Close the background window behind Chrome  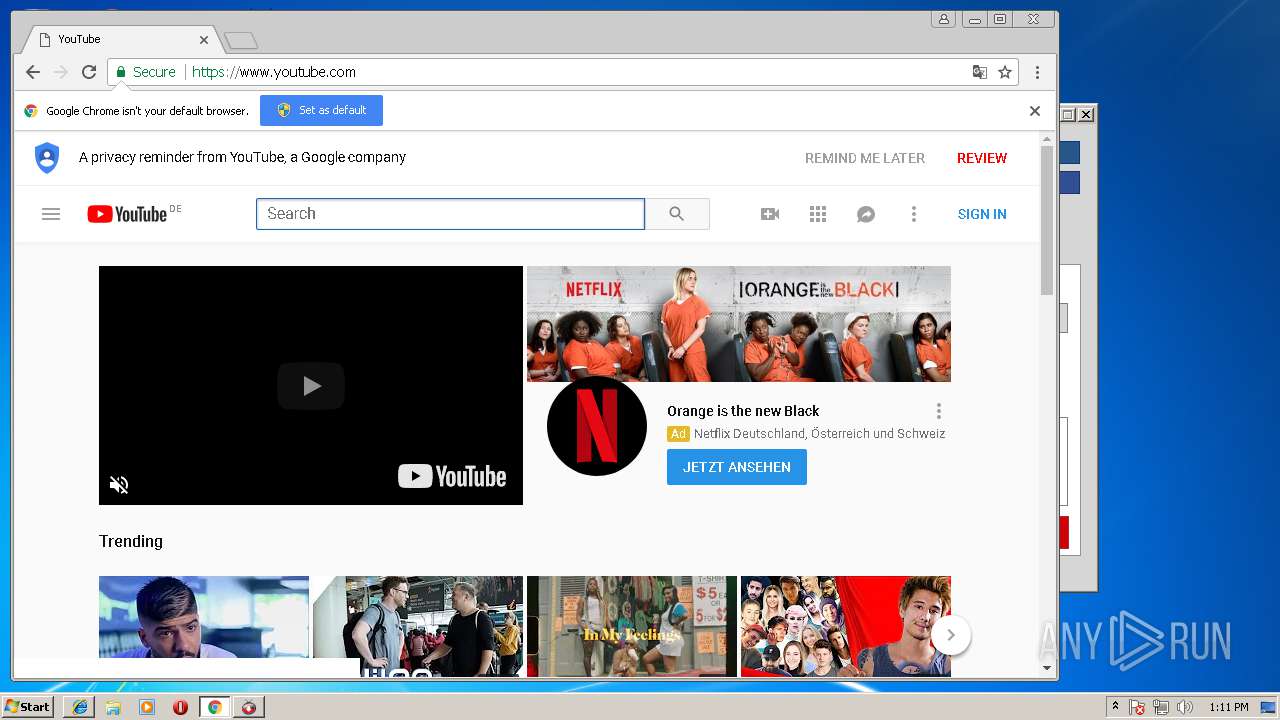(1086, 115)
